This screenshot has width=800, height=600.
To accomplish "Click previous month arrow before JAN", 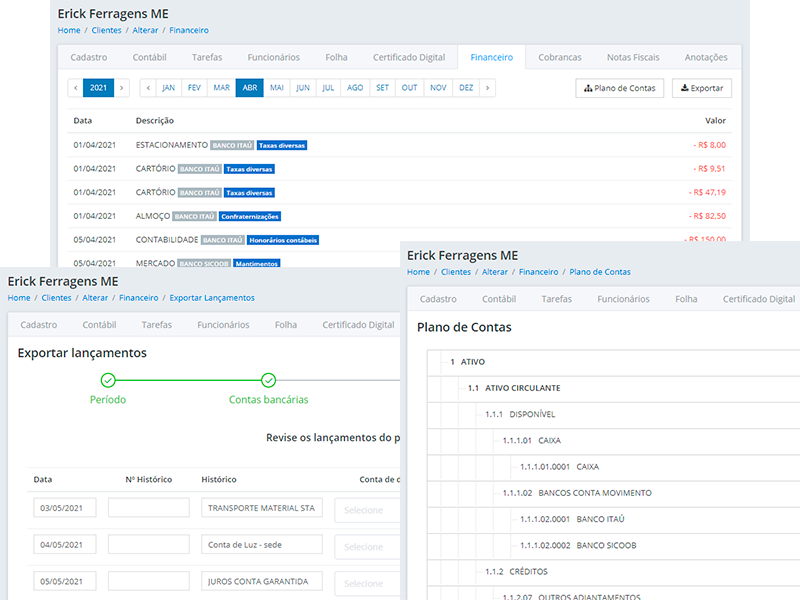I will pos(148,88).
